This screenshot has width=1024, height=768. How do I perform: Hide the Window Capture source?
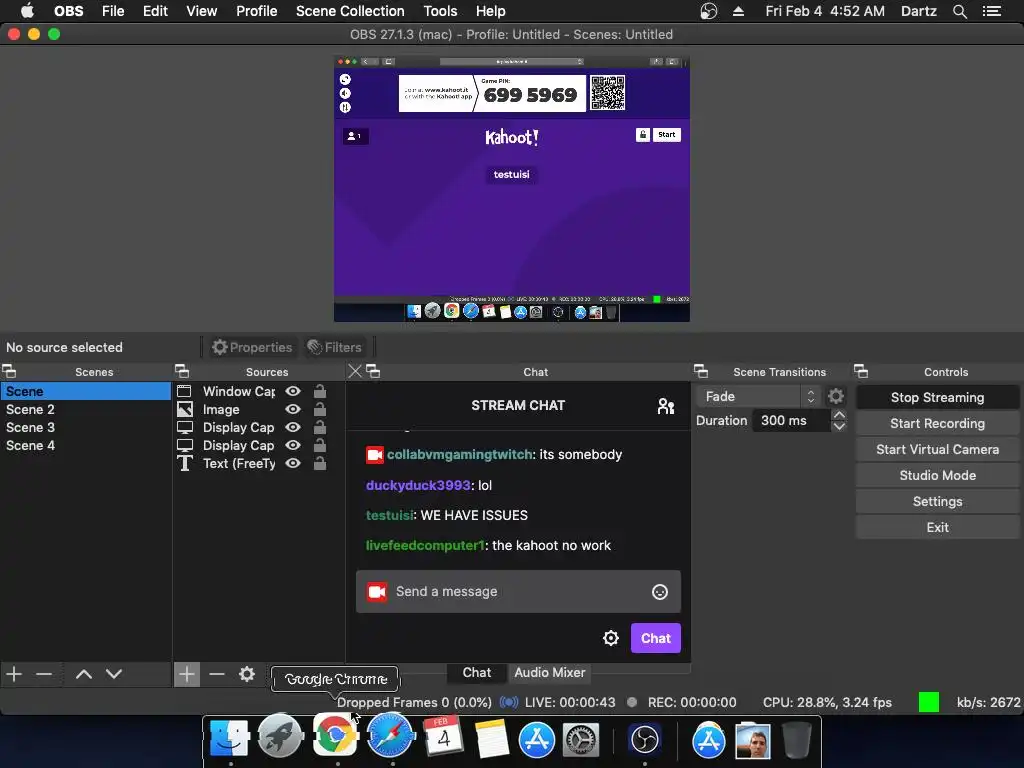293,391
